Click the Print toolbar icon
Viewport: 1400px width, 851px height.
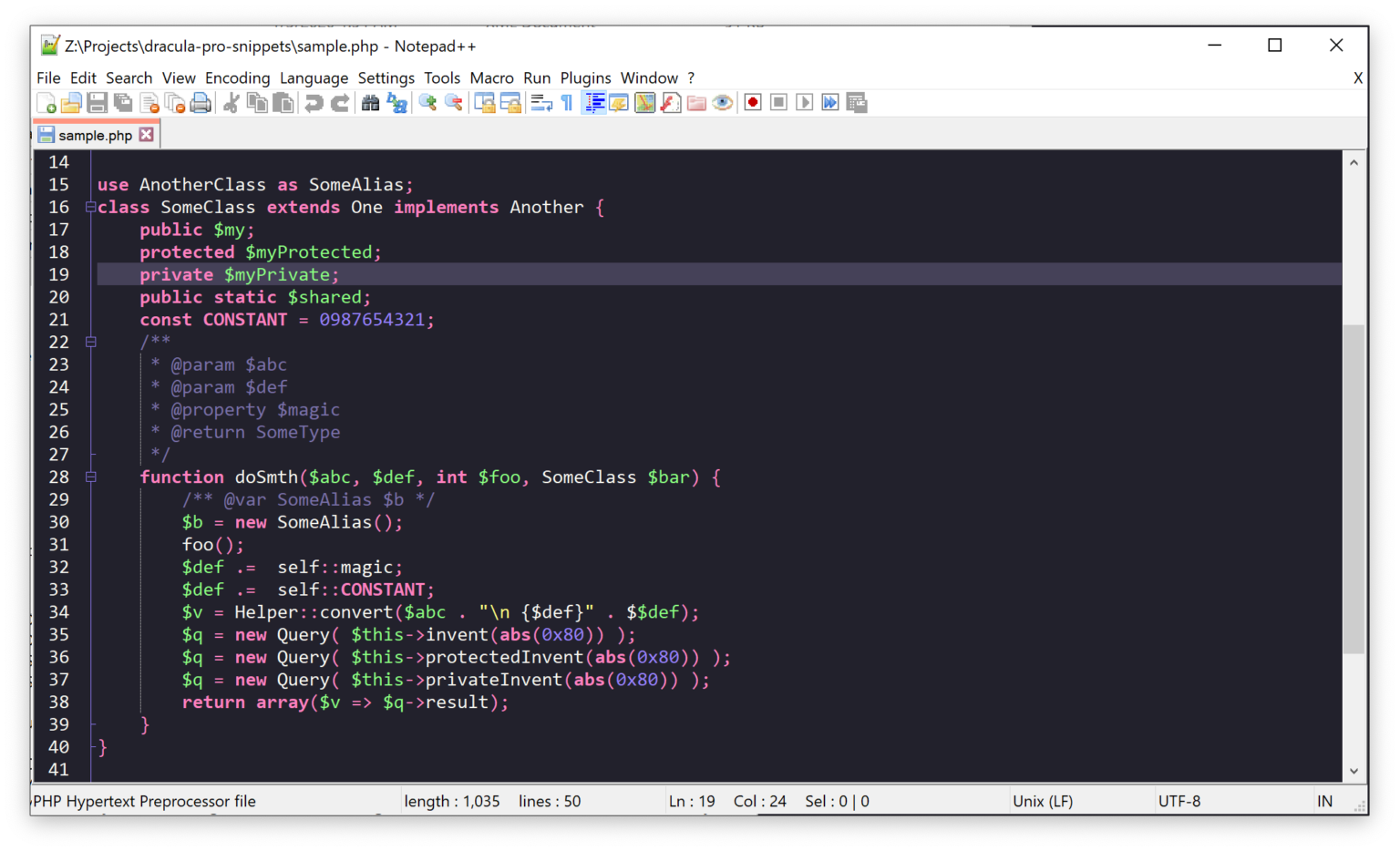[201, 102]
